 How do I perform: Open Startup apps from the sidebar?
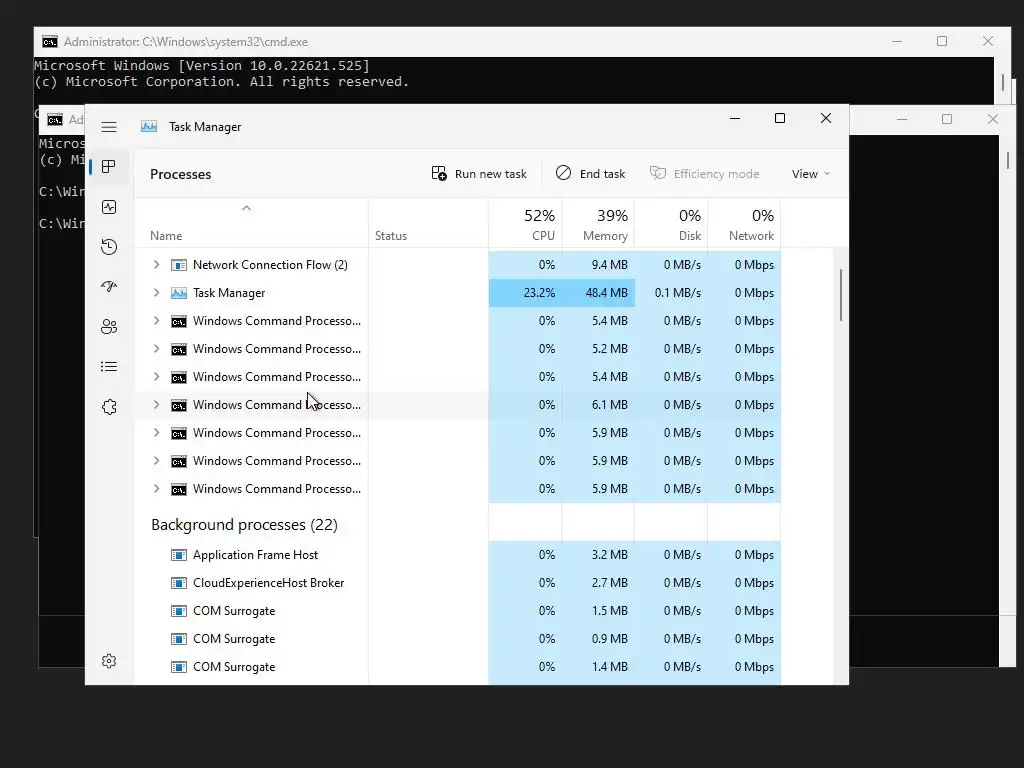click(x=109, y=286)
